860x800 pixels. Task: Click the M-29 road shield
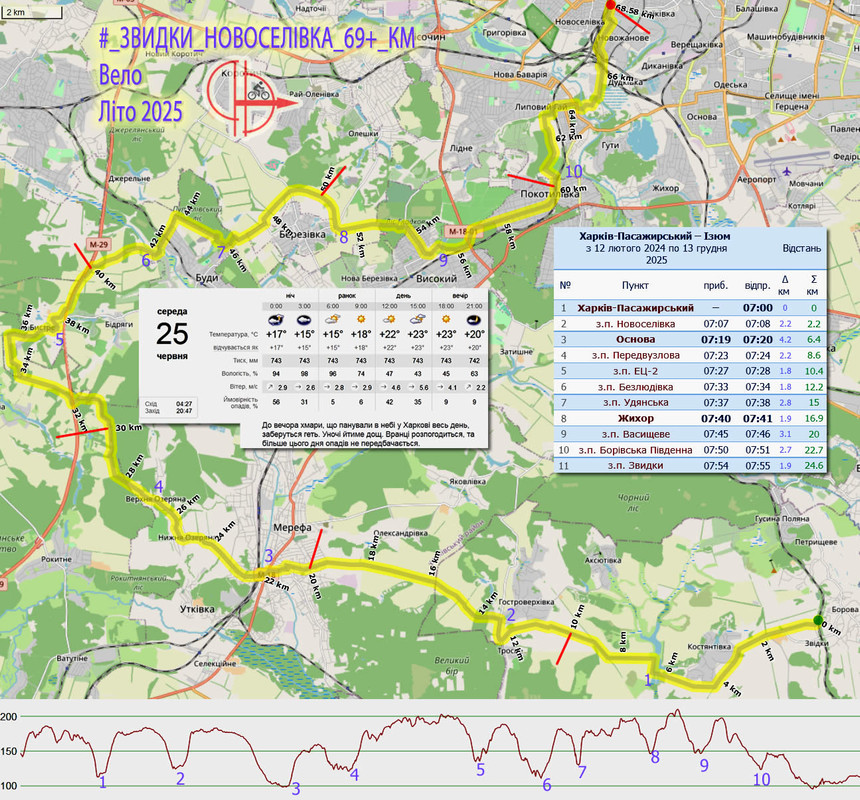[99, 245]
